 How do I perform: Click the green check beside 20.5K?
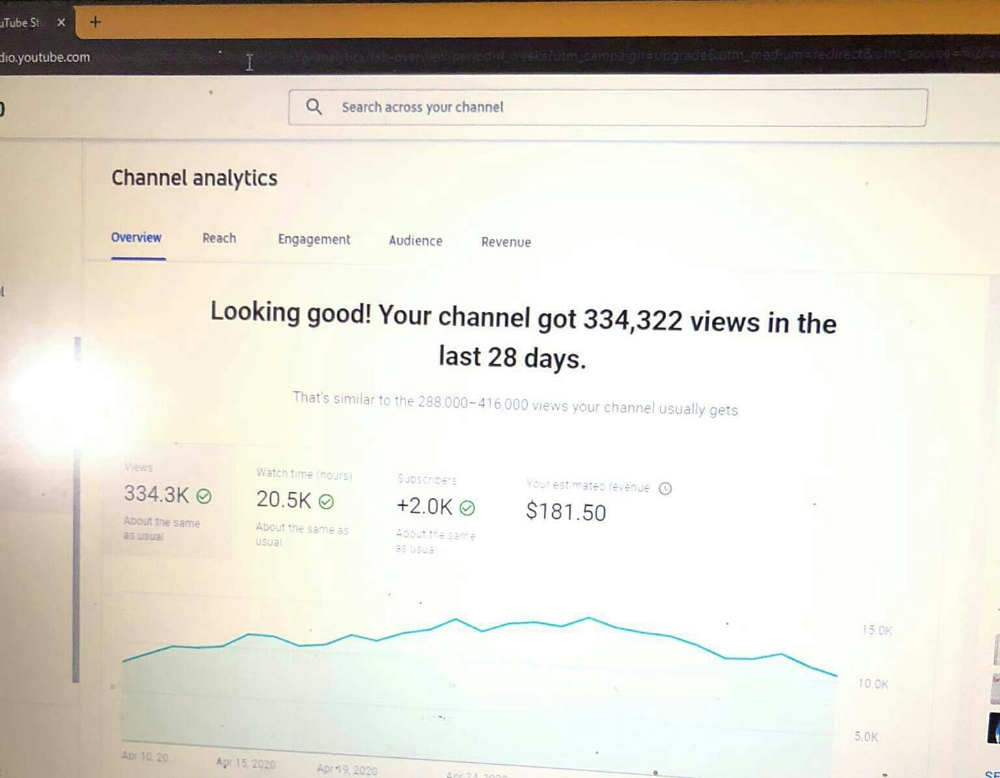coord(326,502)
